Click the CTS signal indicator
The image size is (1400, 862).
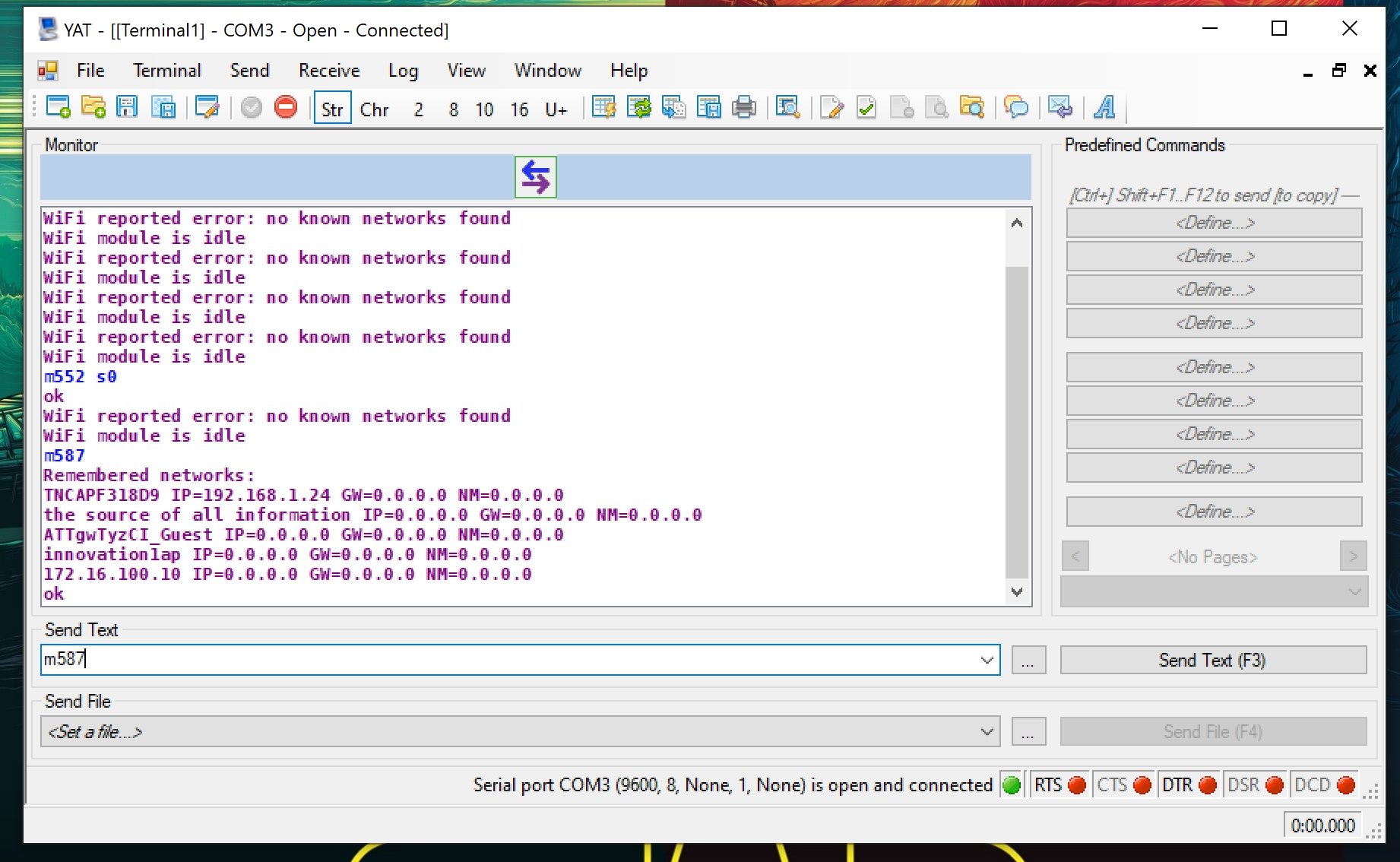pos(1124,785)
